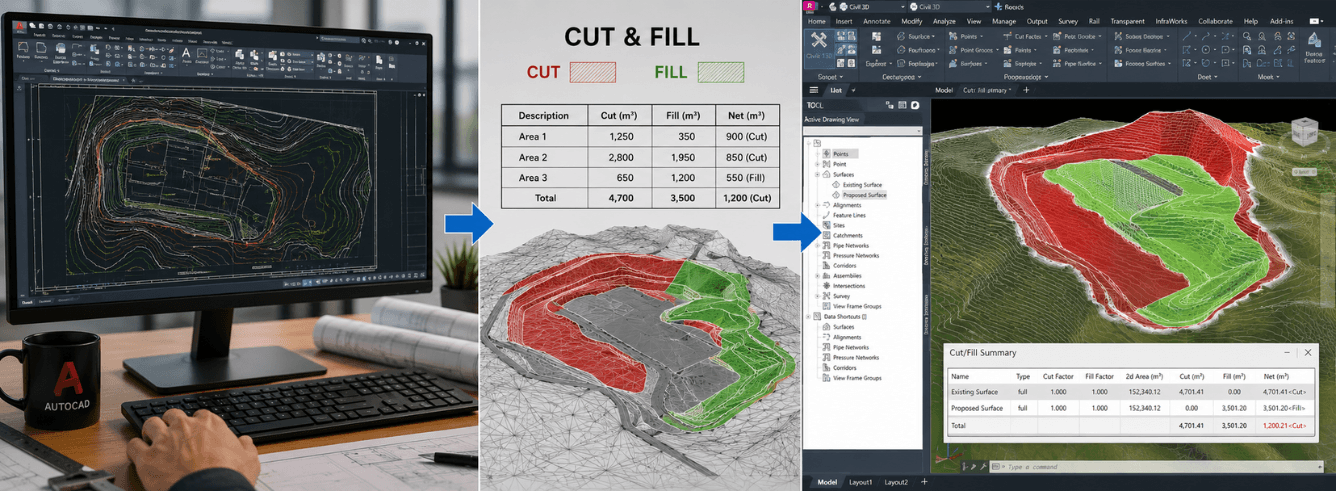Viewport: 1336px width, 491px height.
Task: Click the 3,501.20<Fill> net value
Action: coord(1285,408)
